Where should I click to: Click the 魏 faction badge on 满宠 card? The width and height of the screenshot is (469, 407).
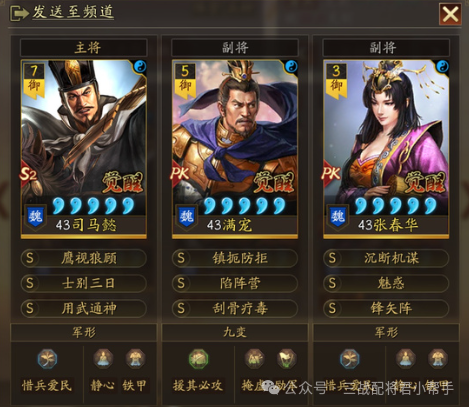click(x=186, y=217)
